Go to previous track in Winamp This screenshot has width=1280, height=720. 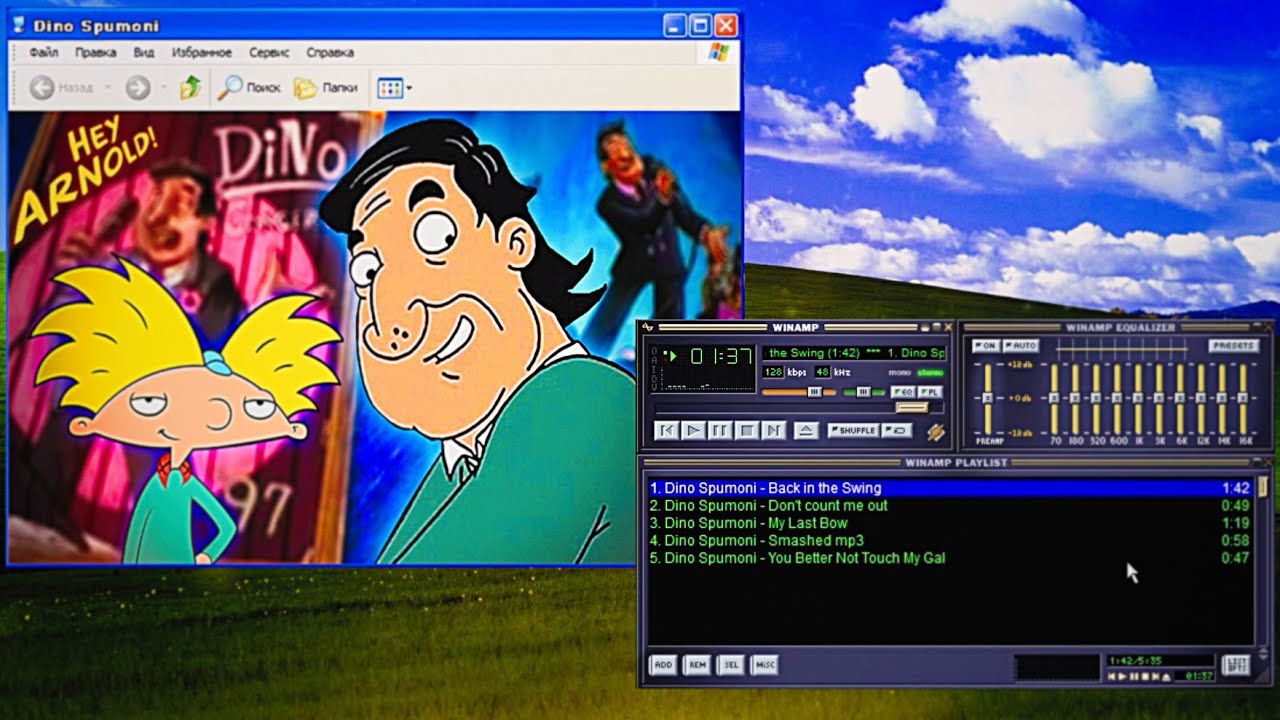tap(667, 430)
